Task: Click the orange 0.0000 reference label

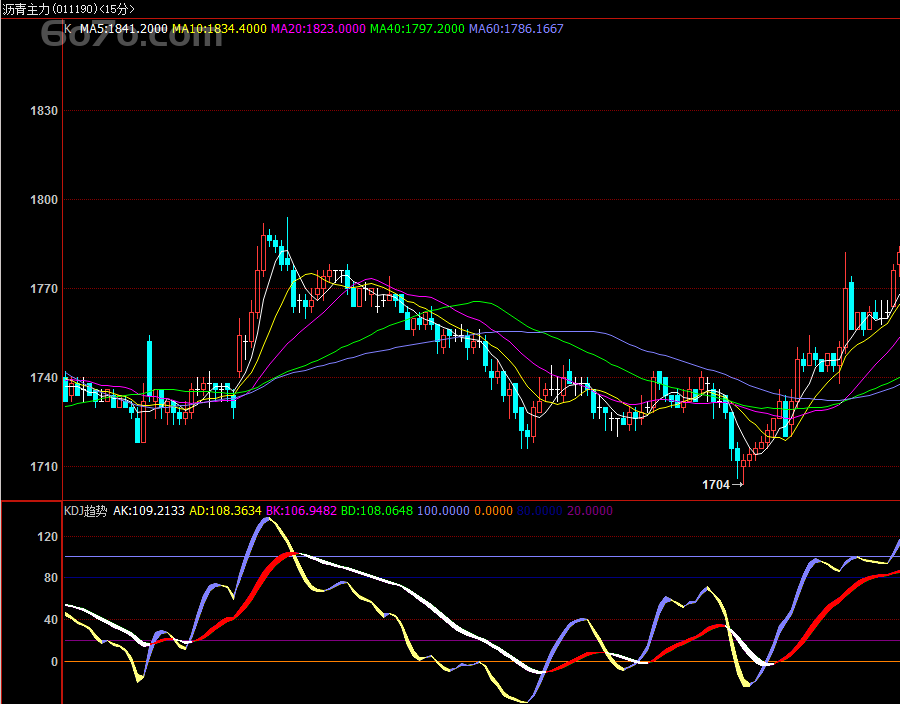Action: [494, 511]
